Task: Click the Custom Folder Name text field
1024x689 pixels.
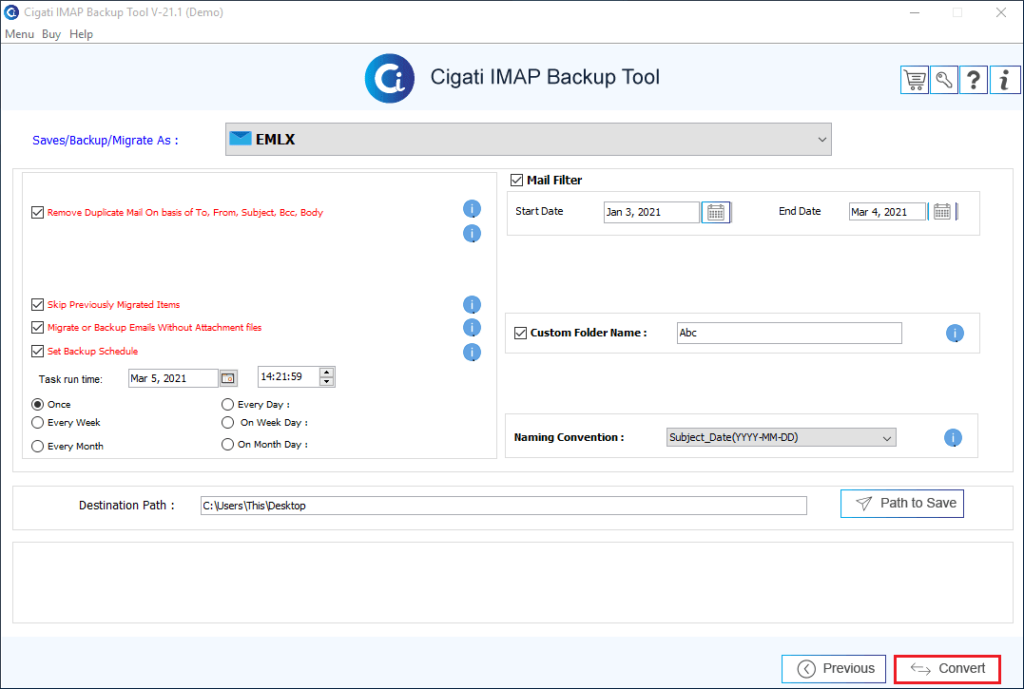Action: point(789,333)
